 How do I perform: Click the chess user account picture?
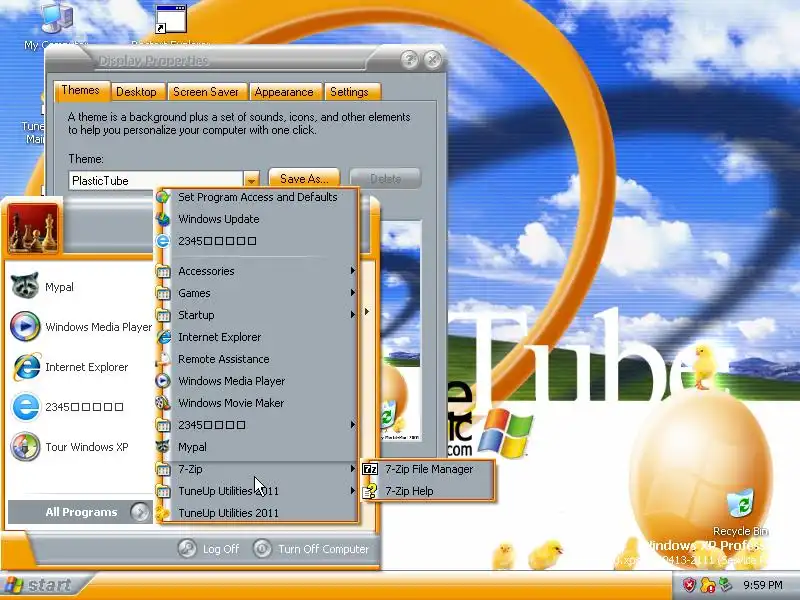[33, 228]
